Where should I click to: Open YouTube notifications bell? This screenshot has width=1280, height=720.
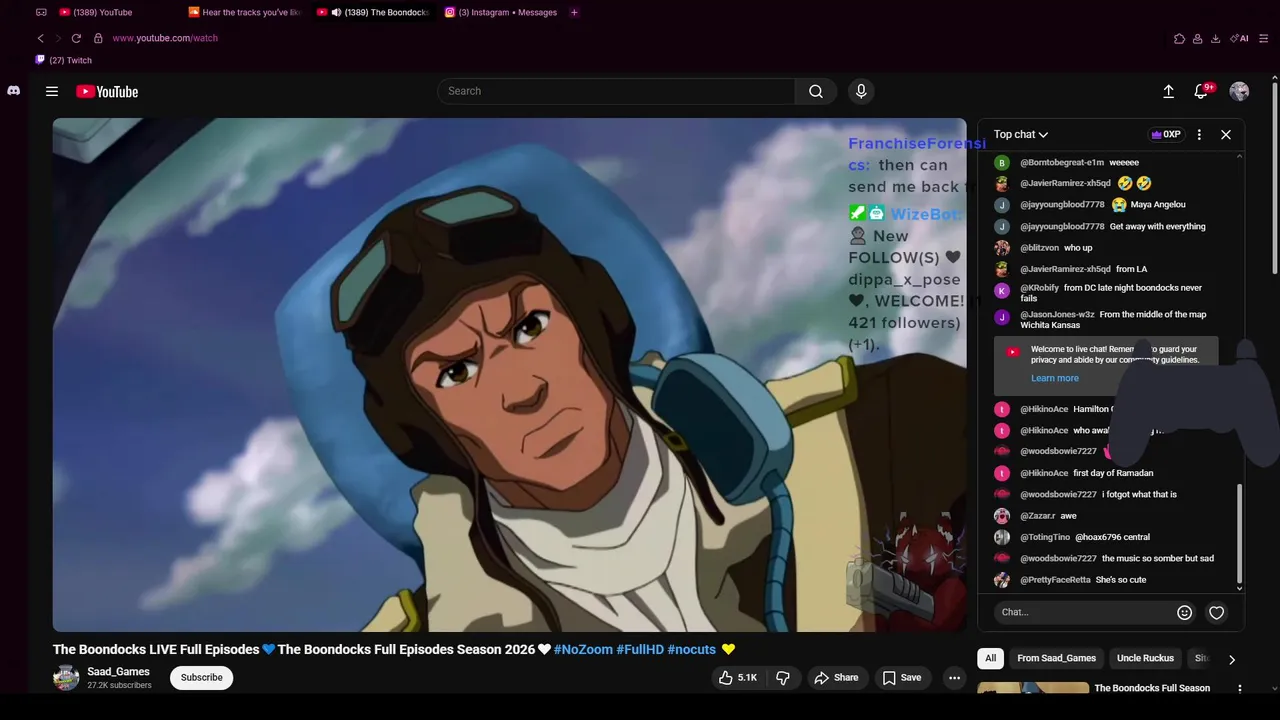[x=1201, y=91]
